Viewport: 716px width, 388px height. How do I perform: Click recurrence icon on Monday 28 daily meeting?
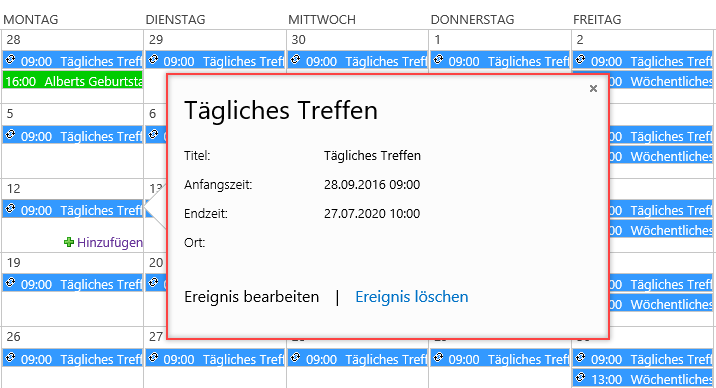[11, 60]
